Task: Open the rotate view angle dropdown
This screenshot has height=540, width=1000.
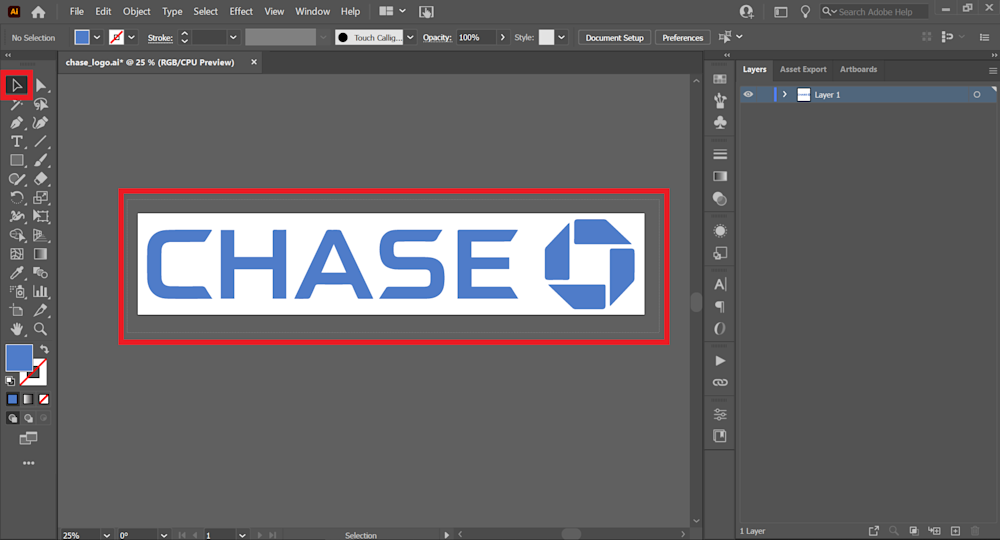Action: pos(164,535)
